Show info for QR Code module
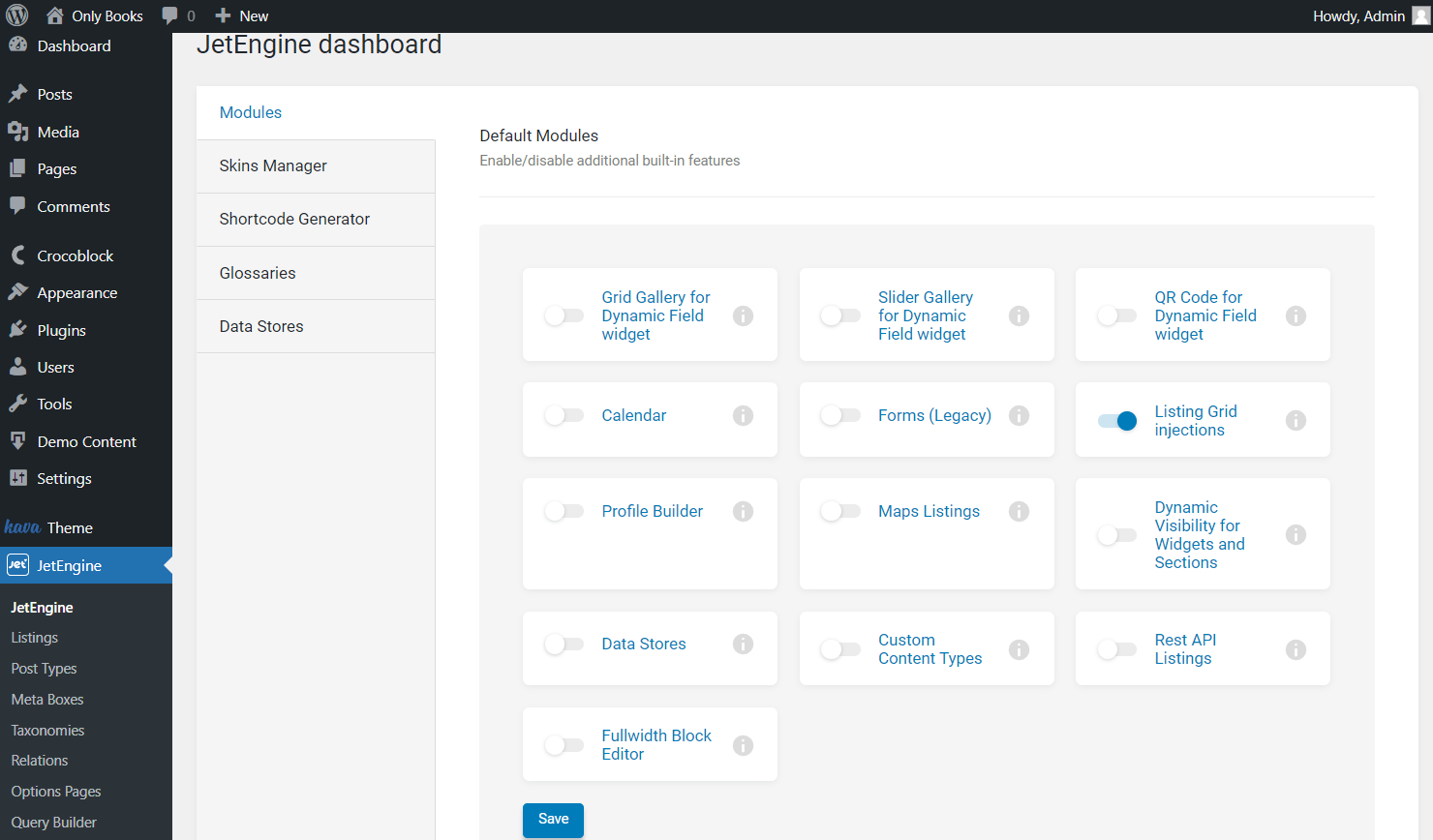 [x=1296, y=315]
